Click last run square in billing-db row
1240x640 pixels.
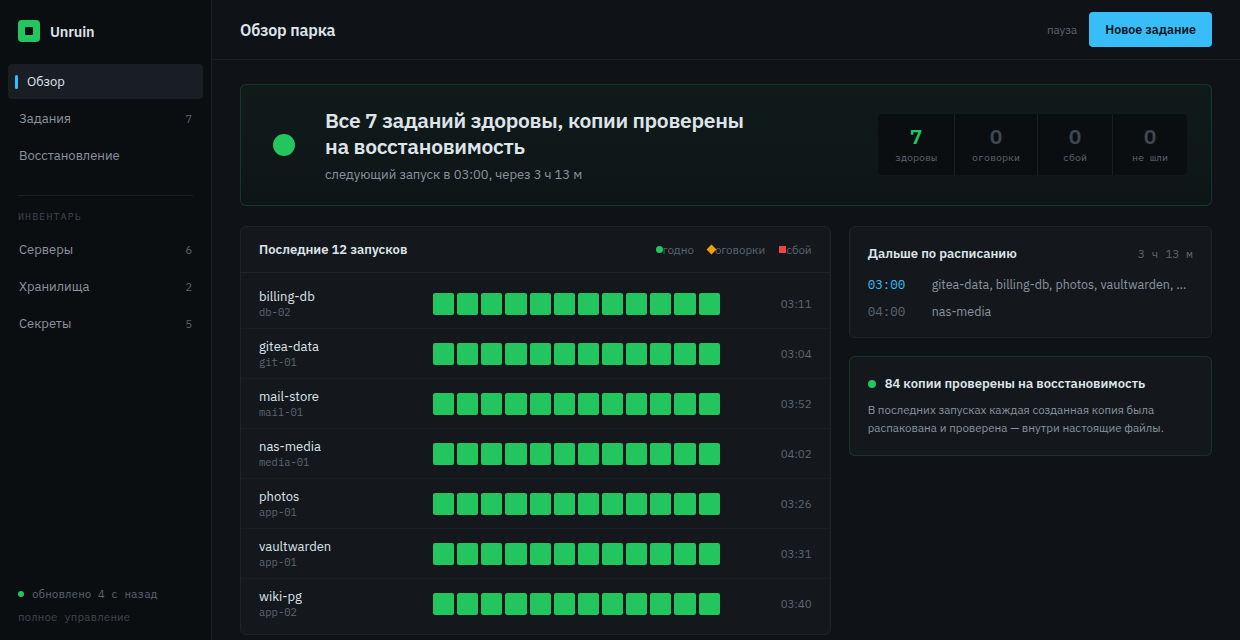coord(709,304)
